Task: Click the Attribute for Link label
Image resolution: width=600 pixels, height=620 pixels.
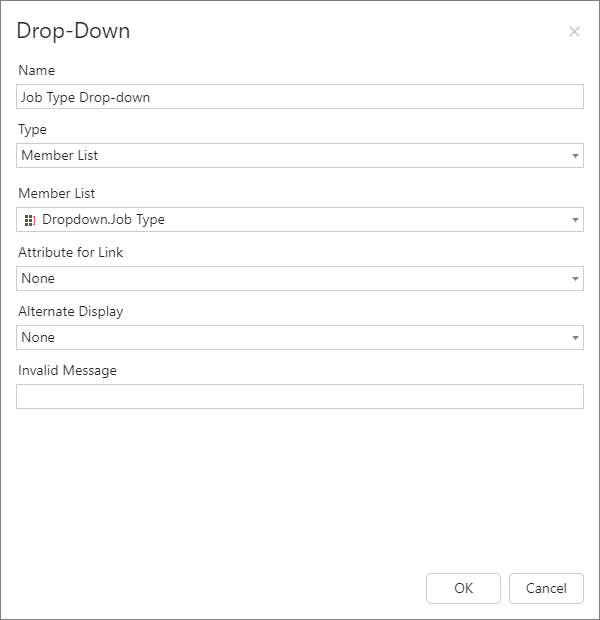Action: (71, 253)
